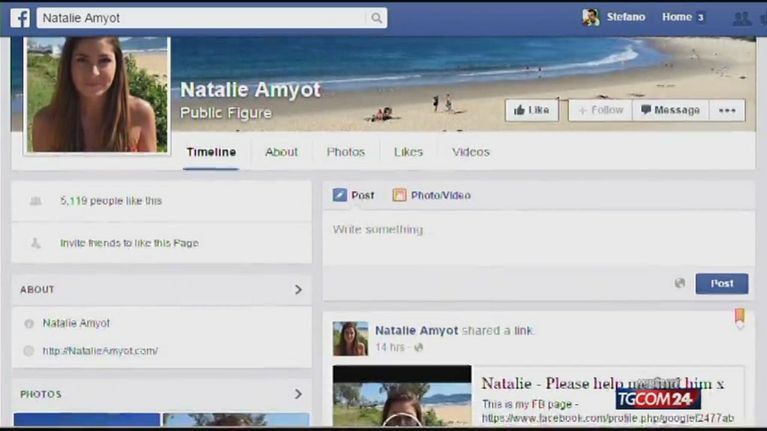This screenshot has height=431, width=767.
Task: Click the search magnifier icon
Action: (x=376, y=18)
